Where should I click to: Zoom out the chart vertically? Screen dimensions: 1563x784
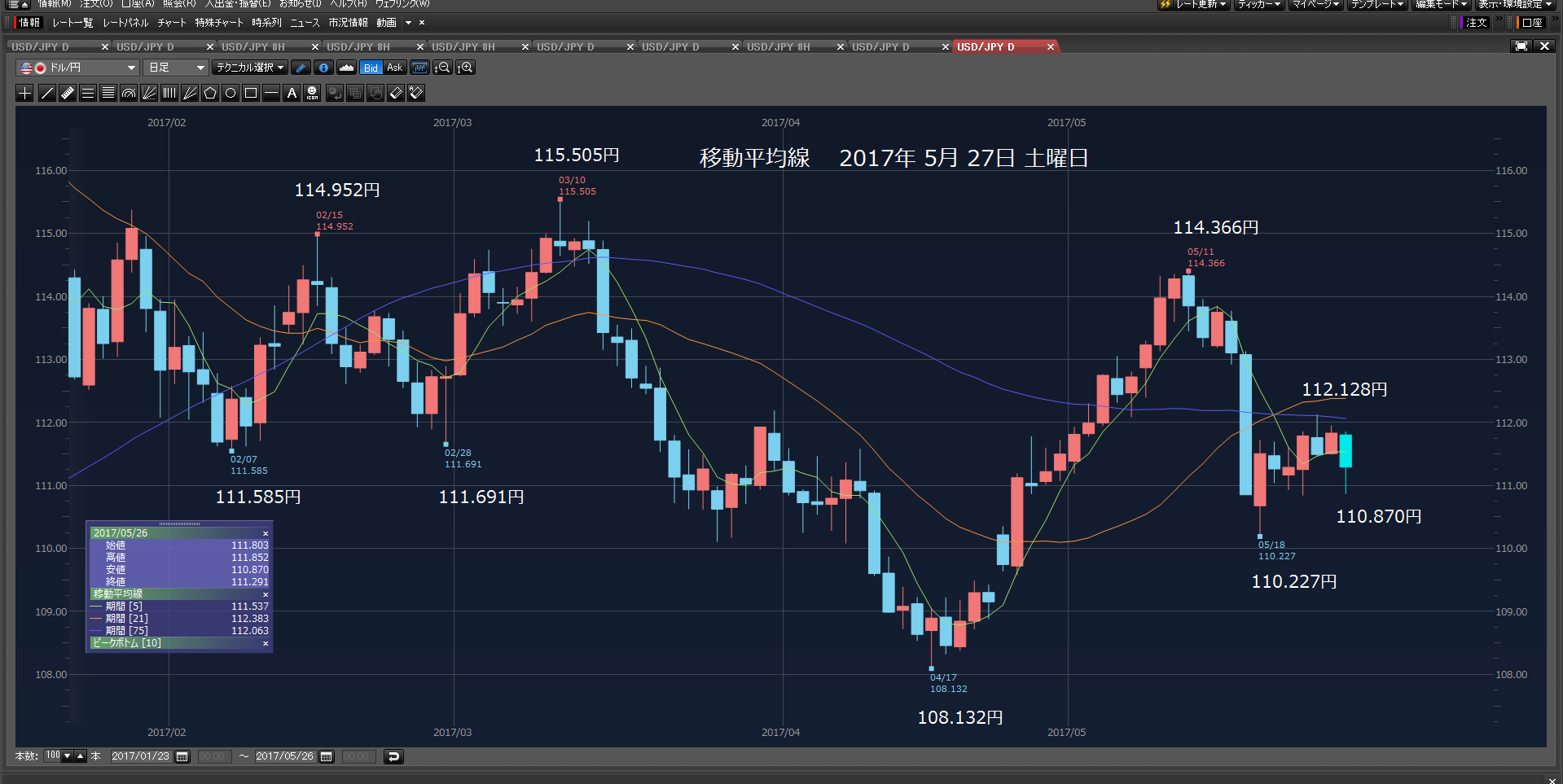(442, 68)
